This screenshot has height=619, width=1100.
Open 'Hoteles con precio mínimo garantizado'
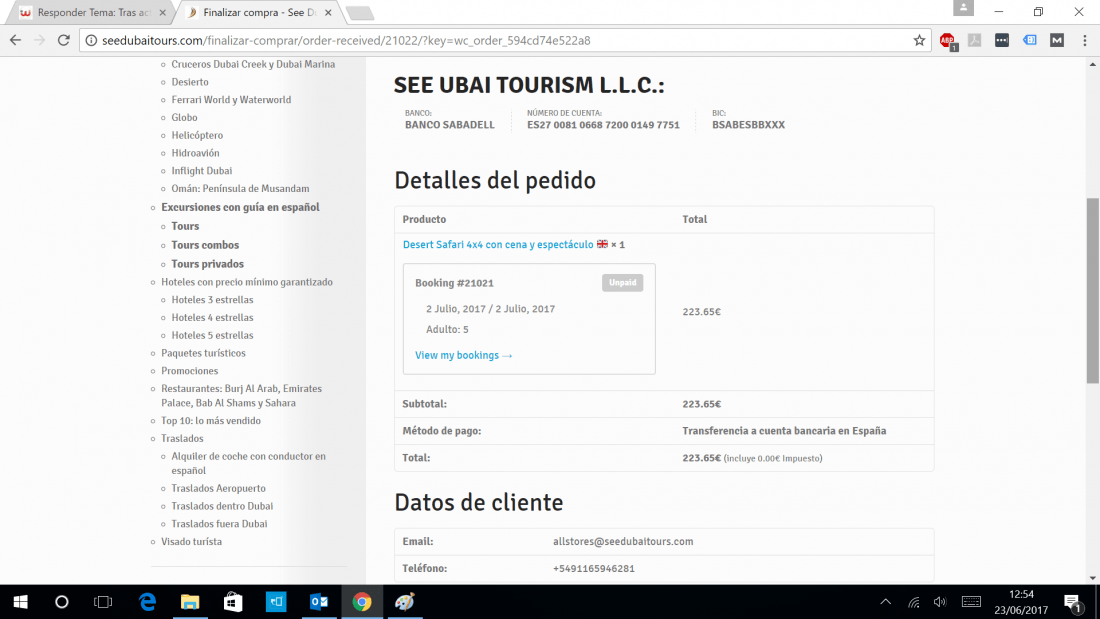coord(247,282)
